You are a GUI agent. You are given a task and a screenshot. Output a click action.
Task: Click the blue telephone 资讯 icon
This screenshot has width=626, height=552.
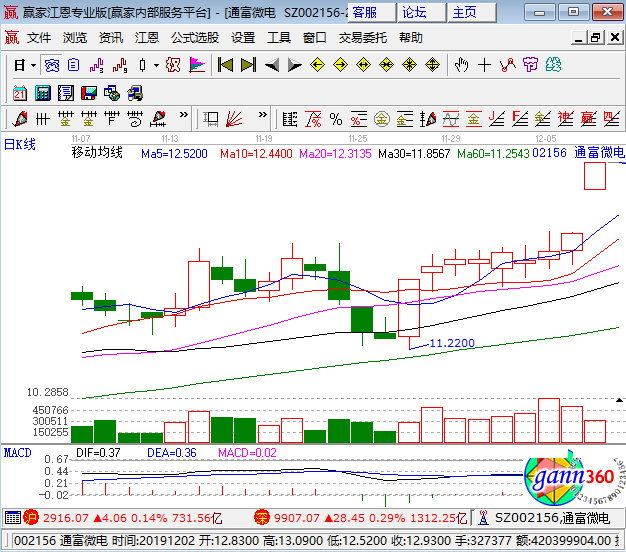click(52, 65)
